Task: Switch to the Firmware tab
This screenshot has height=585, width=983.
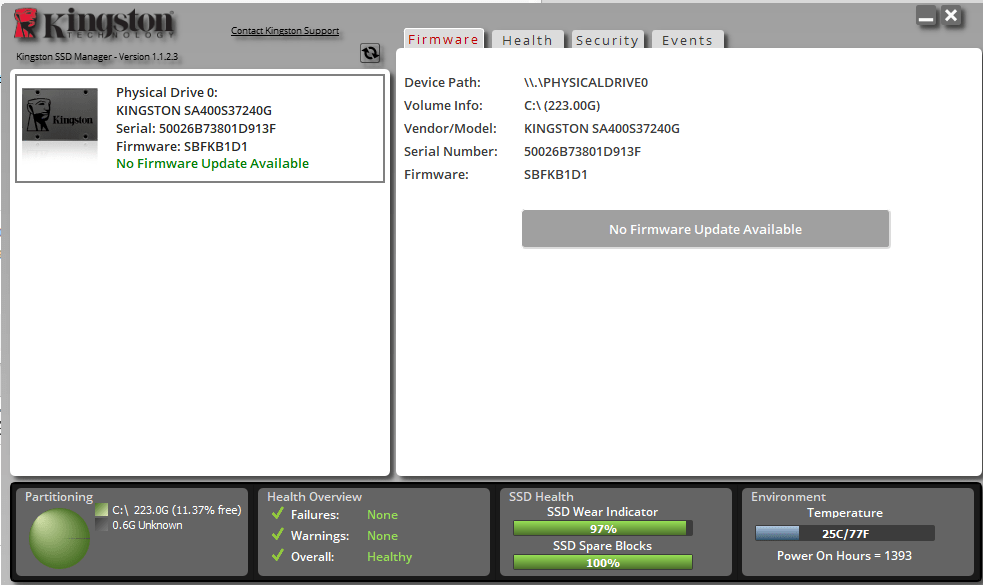Action: click(x=443, y=39)
